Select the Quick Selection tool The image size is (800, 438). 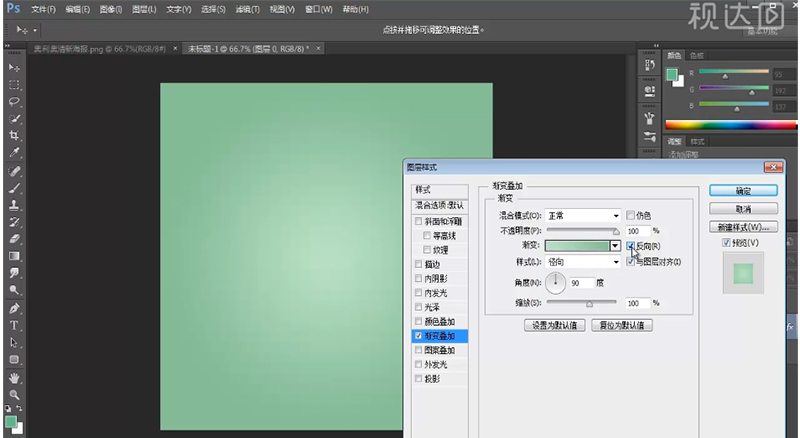(x=14, y=119)
